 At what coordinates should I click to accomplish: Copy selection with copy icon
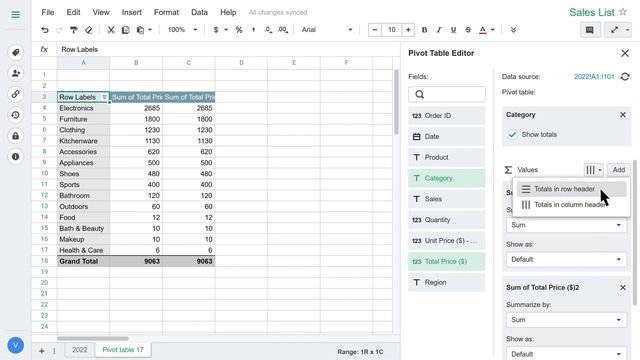point(125,30)
